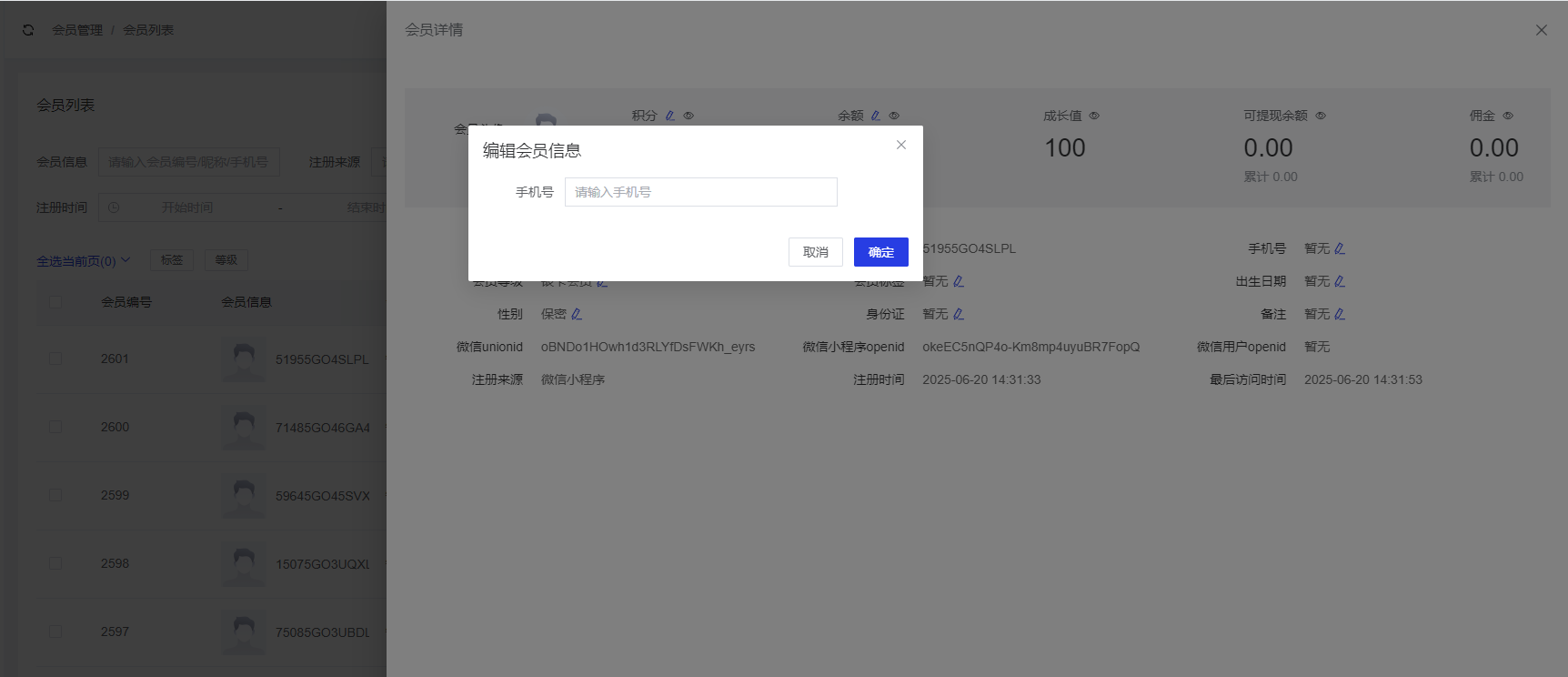Screen dimensions: 1568x677
Task: Check the box for member 2599
Action: pyautogui.click(x=55, y=495)
